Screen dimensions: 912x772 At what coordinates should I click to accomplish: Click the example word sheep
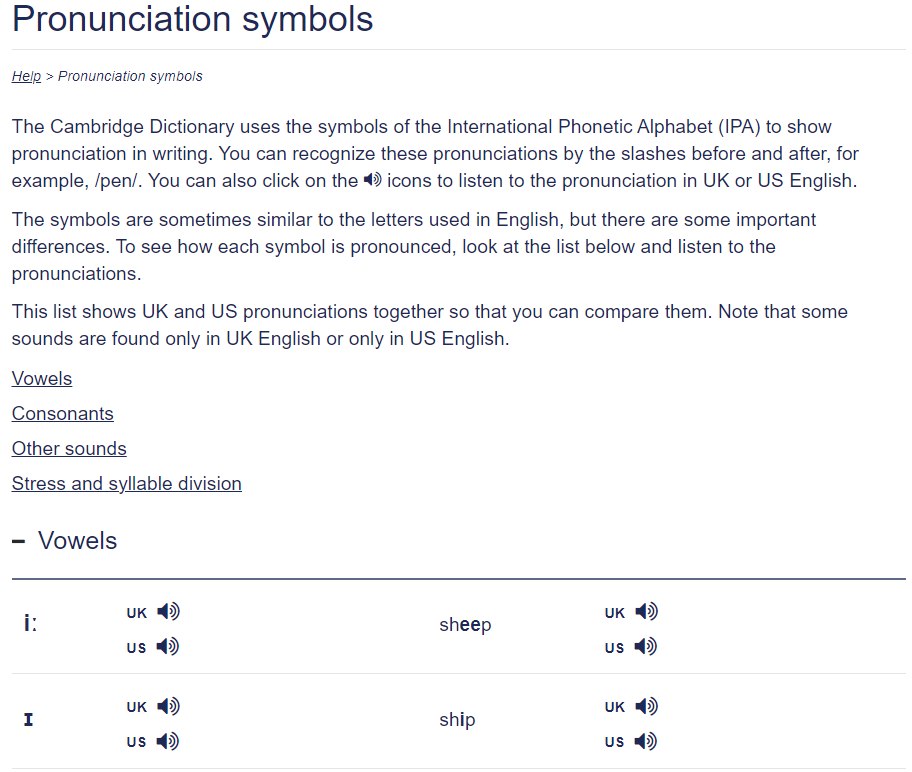465,624
